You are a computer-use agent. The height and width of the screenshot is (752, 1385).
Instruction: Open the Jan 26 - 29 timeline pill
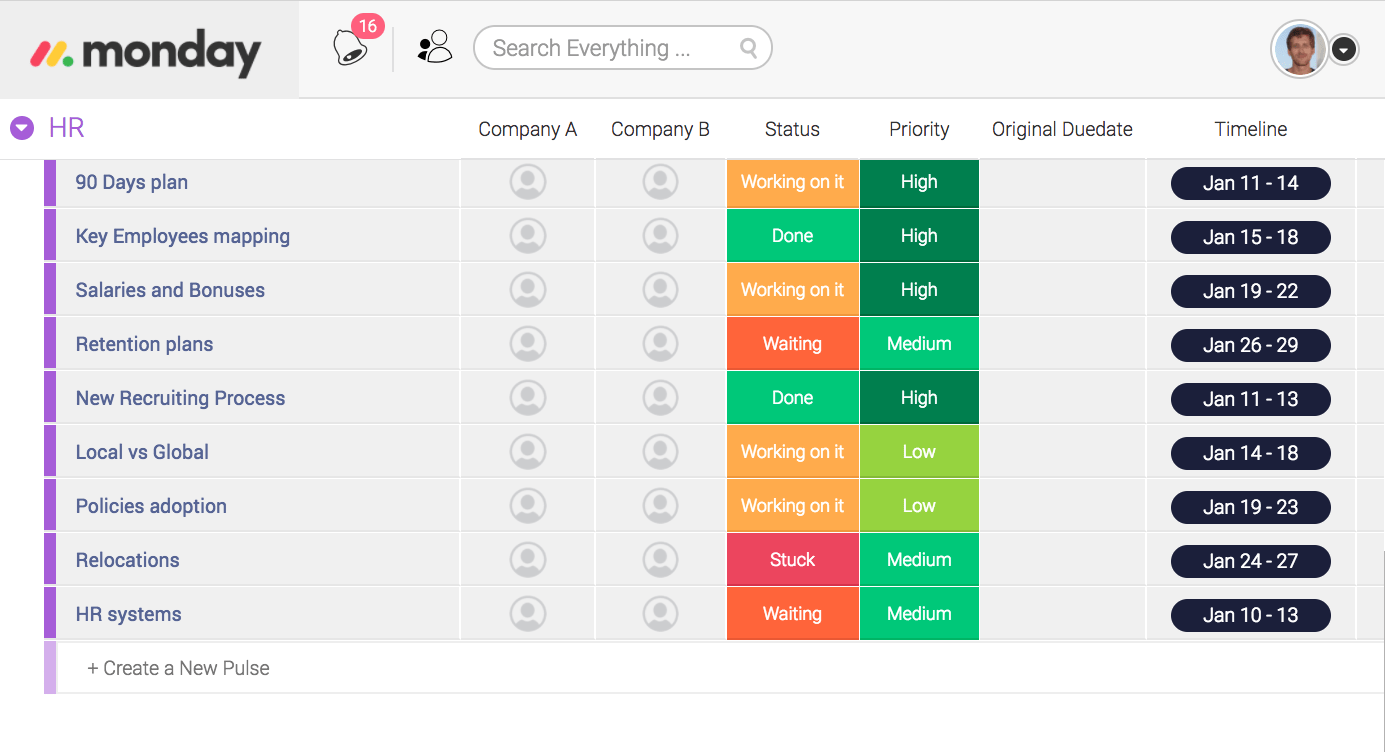click(1251, 345)
